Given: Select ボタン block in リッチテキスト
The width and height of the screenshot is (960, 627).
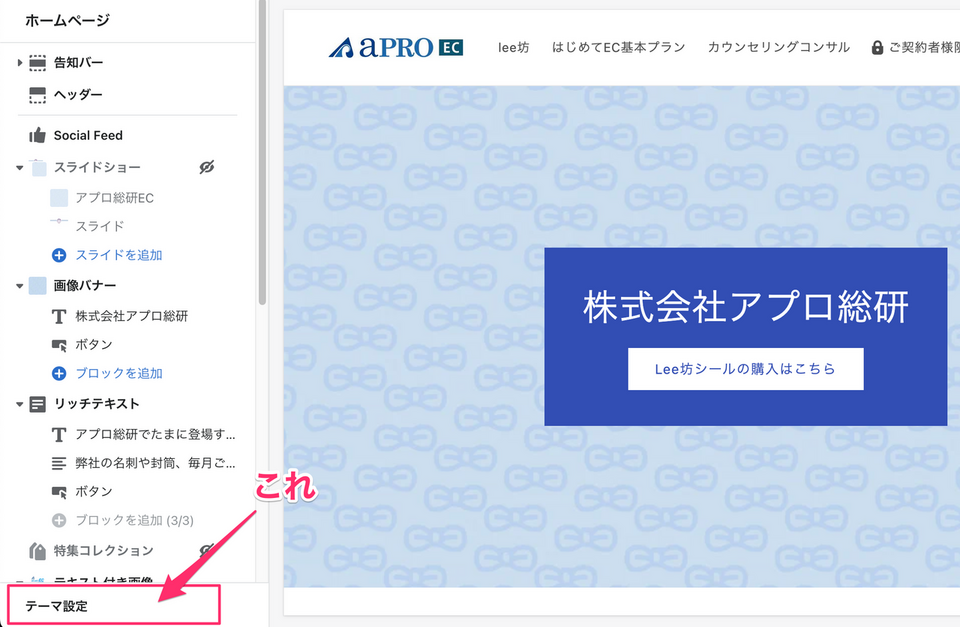Looking at the screenshot, I should (94, 492).
